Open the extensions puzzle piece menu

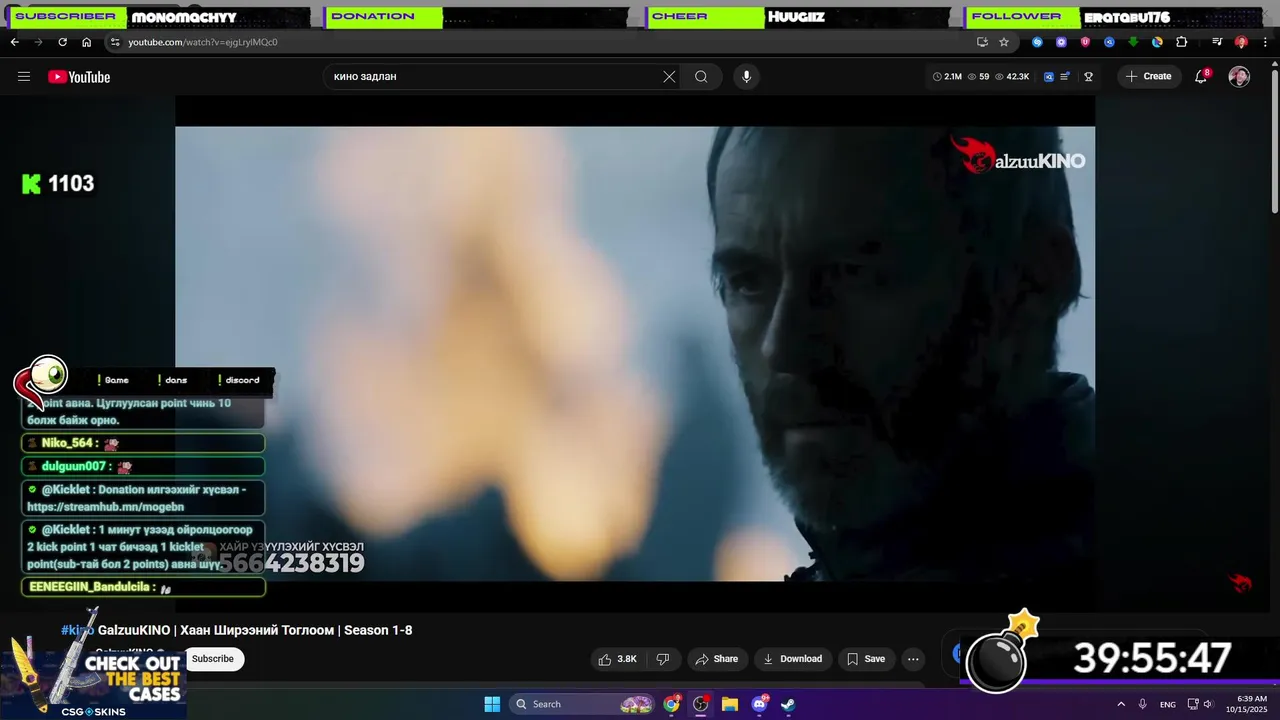1181,42
